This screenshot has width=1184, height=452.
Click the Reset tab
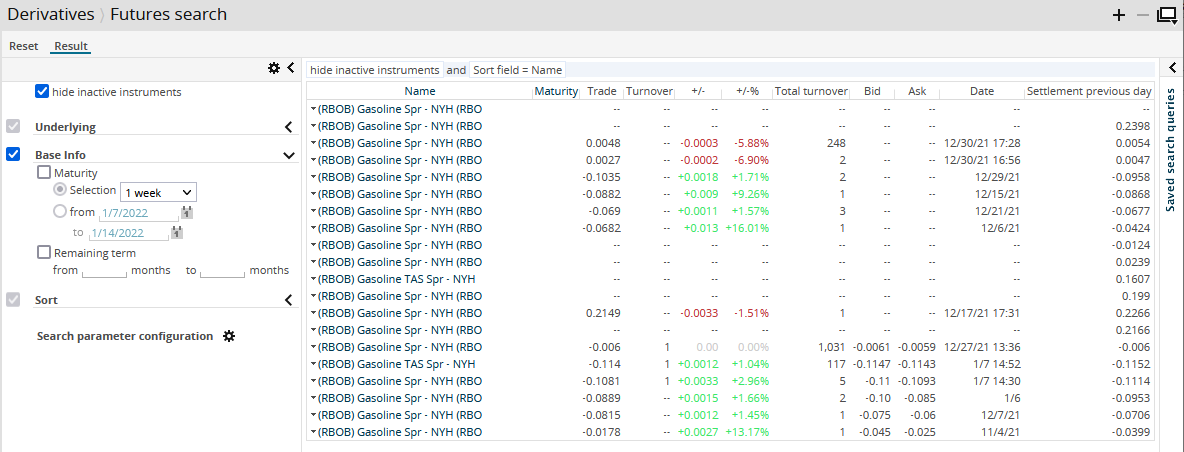click(24, 46)
